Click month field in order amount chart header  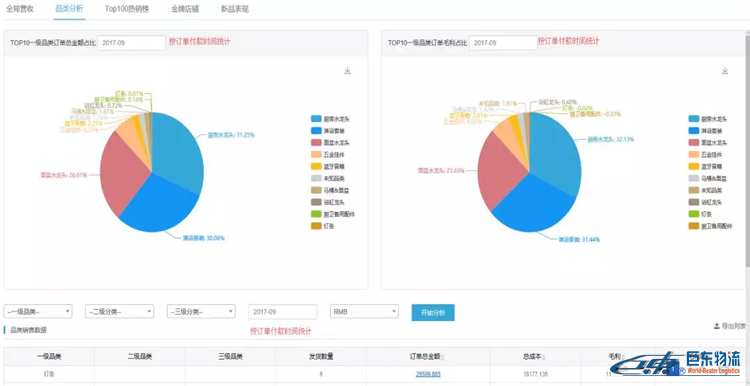[132, 43]
